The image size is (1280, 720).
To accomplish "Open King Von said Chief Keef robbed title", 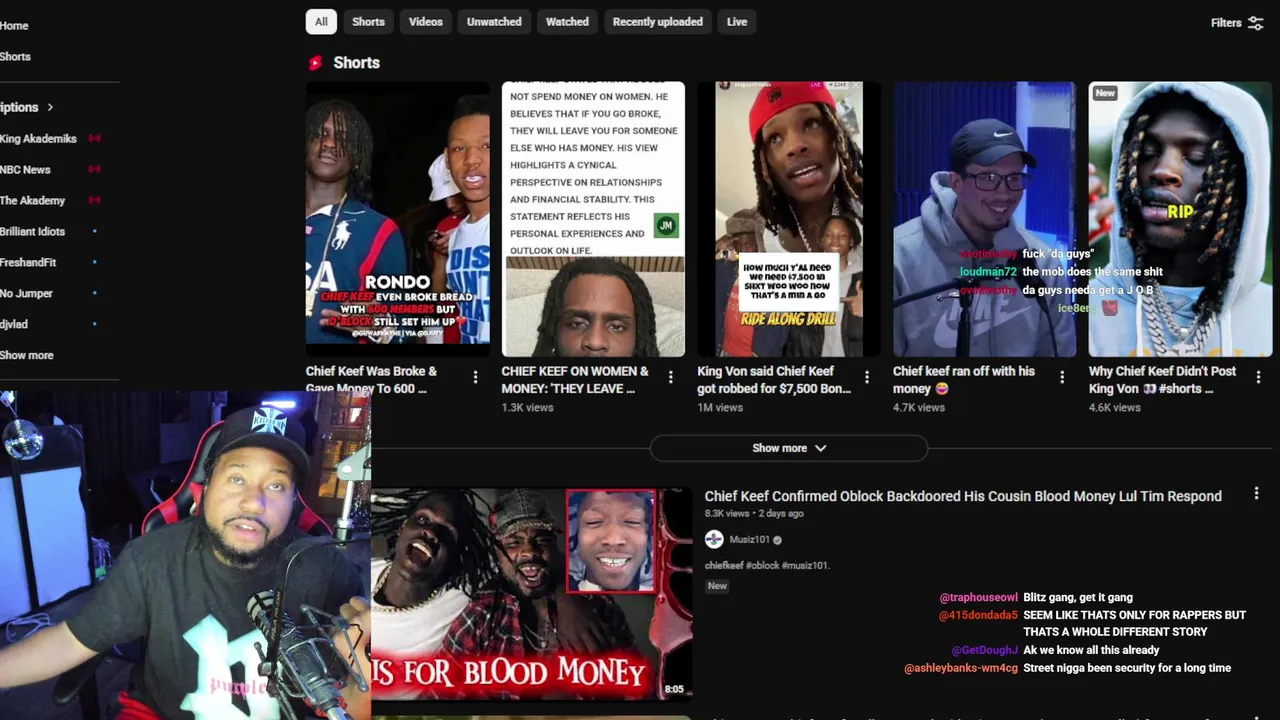I will tap(774, 380).
